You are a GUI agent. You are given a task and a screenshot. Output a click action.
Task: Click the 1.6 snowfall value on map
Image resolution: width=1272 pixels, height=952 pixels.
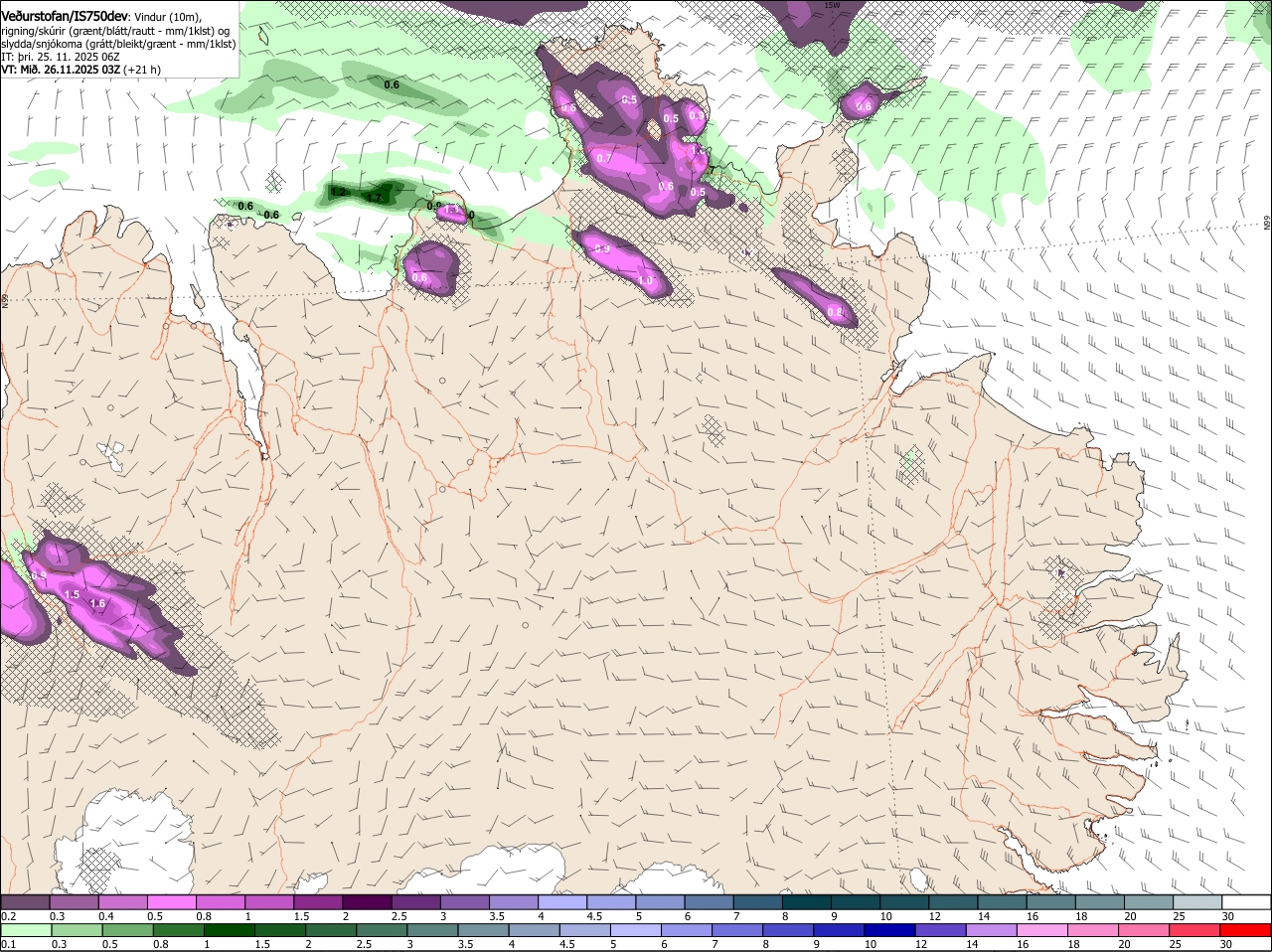97,603
